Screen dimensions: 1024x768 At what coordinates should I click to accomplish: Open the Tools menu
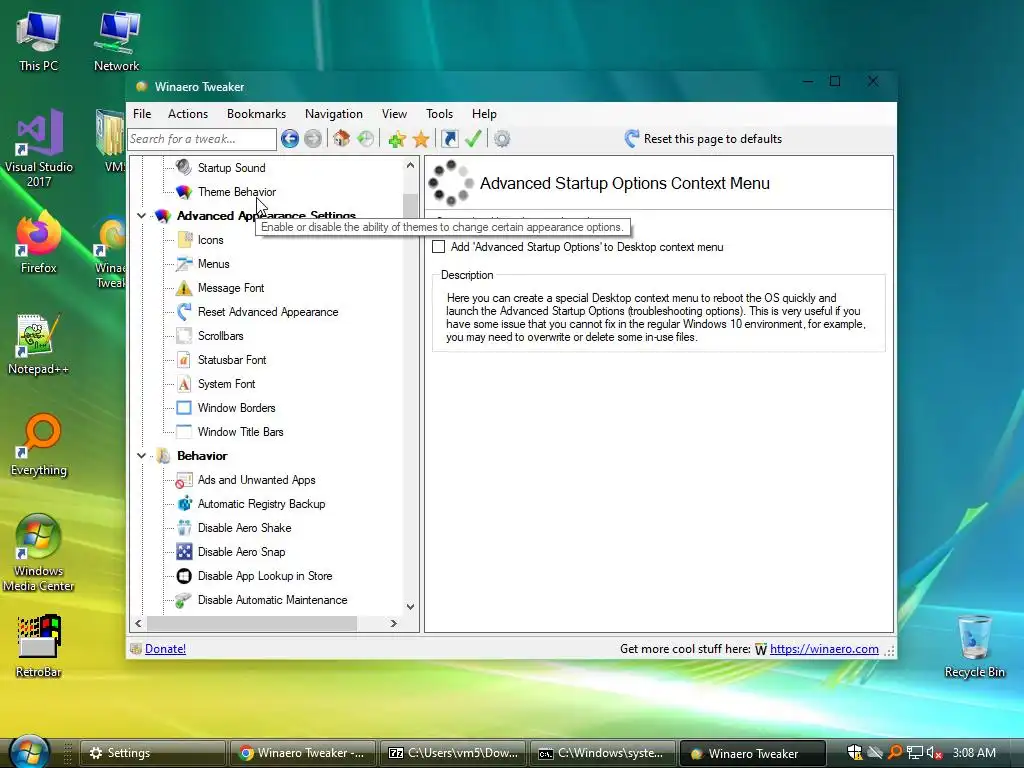coord(439,114)
